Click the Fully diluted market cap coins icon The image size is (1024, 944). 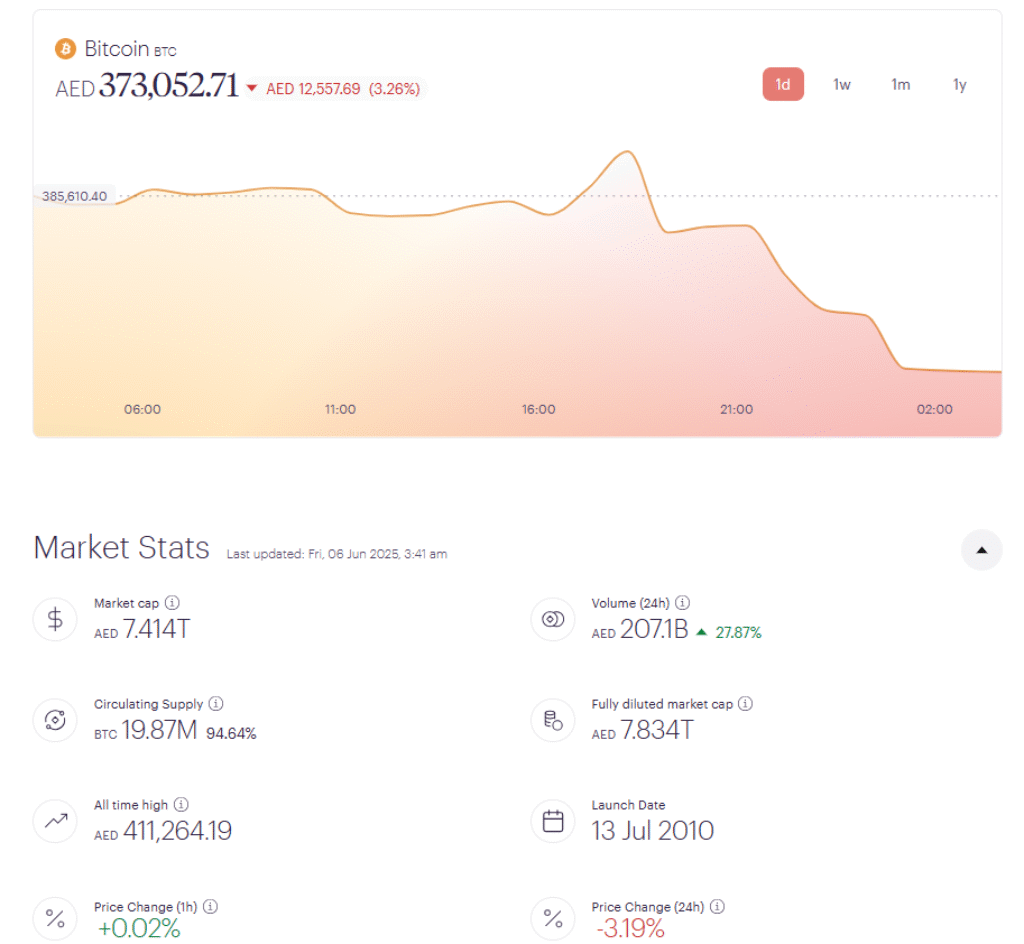coord(553,720)
